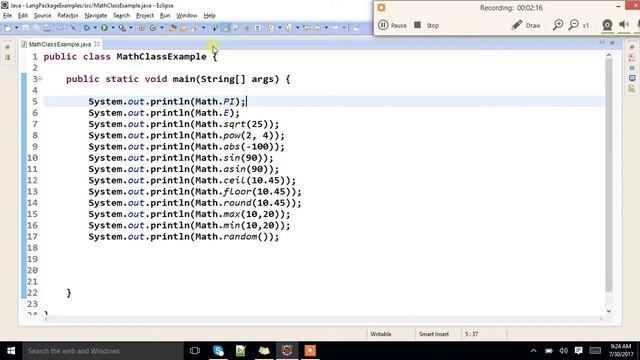Click the editor scroll up arrow
This screenshot has width=640, height=360.
tap(609, 55)
